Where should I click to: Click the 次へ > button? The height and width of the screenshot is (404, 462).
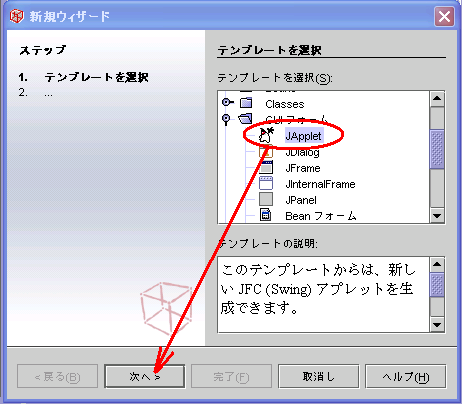(145, 376)
